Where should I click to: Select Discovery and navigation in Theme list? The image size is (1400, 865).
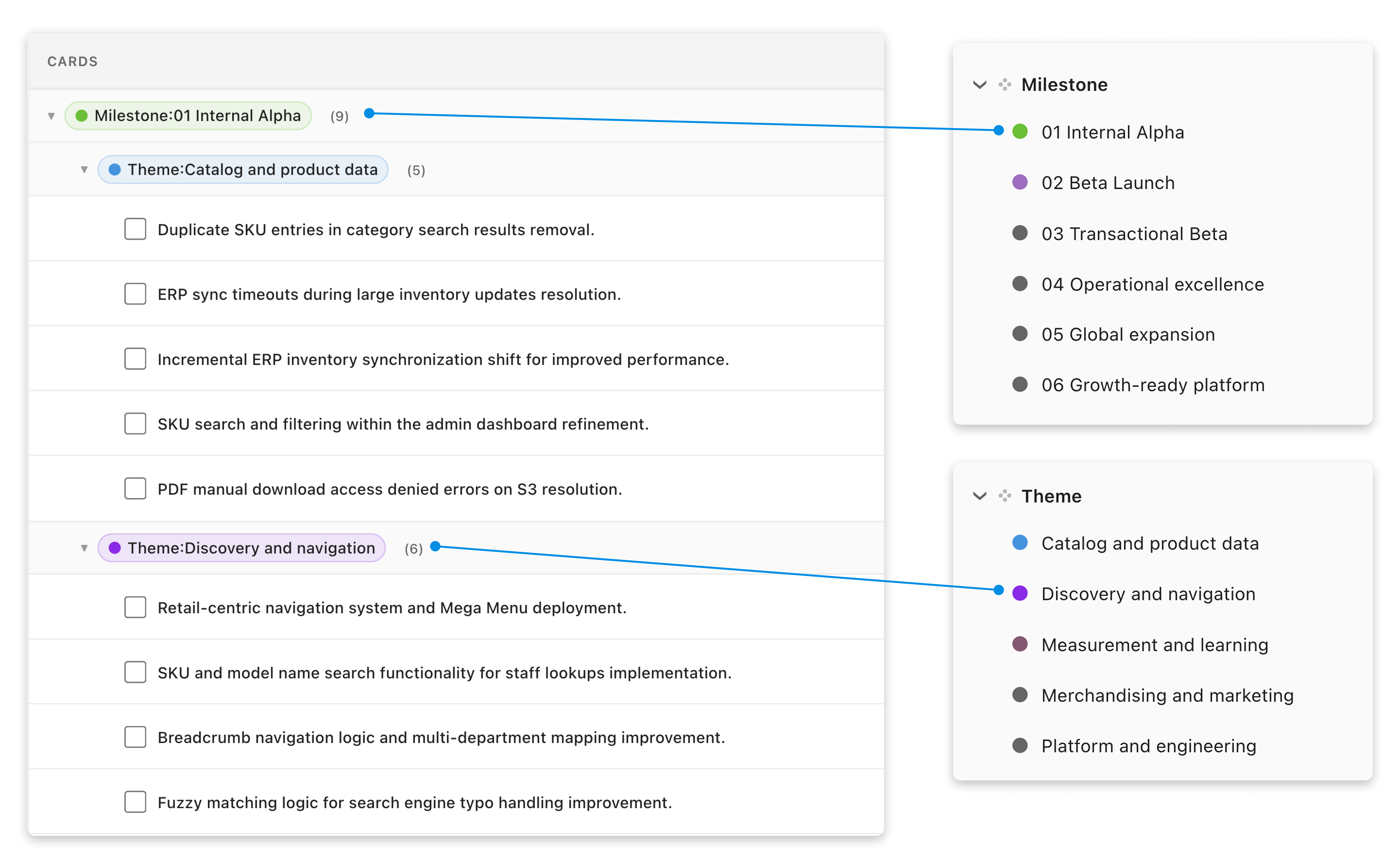click(1148, 594)
